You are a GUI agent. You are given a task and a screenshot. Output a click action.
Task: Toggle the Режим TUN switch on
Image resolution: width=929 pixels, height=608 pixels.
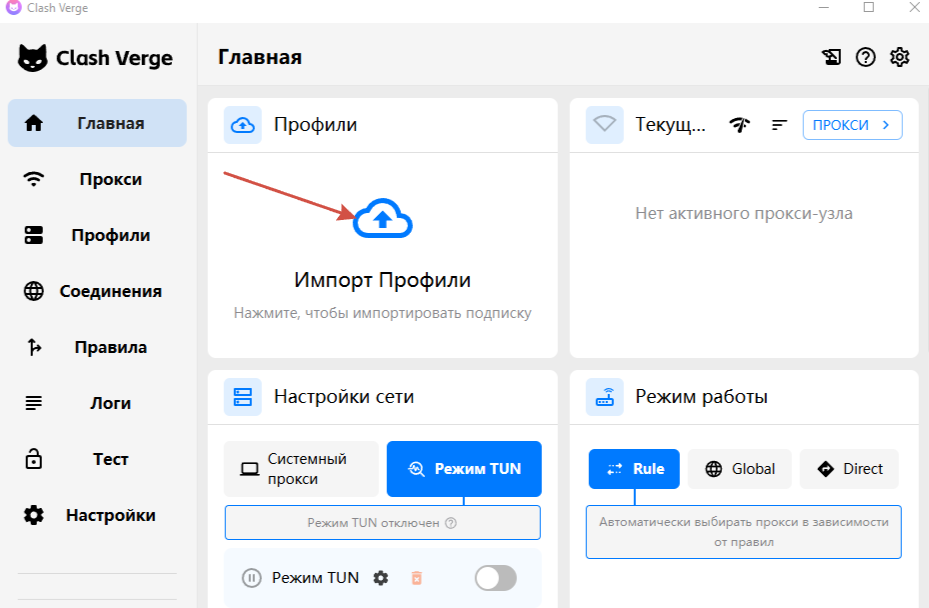(496, 578)
